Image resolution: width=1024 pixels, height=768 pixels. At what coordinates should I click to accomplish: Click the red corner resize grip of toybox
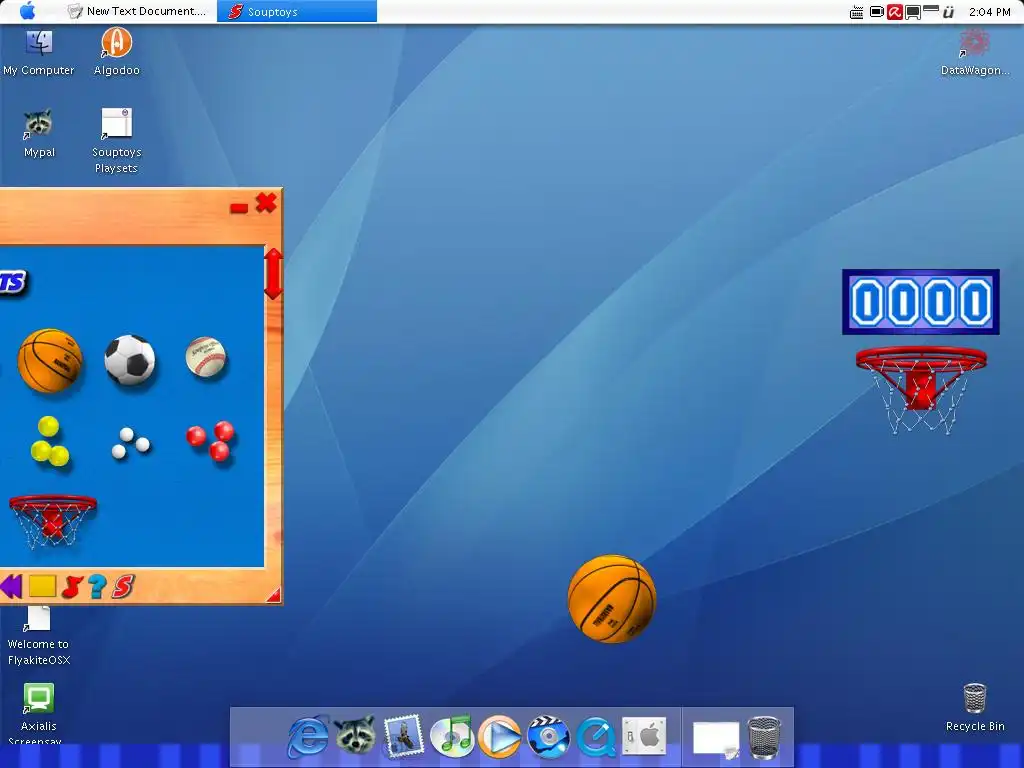click(x=274, y=594)
